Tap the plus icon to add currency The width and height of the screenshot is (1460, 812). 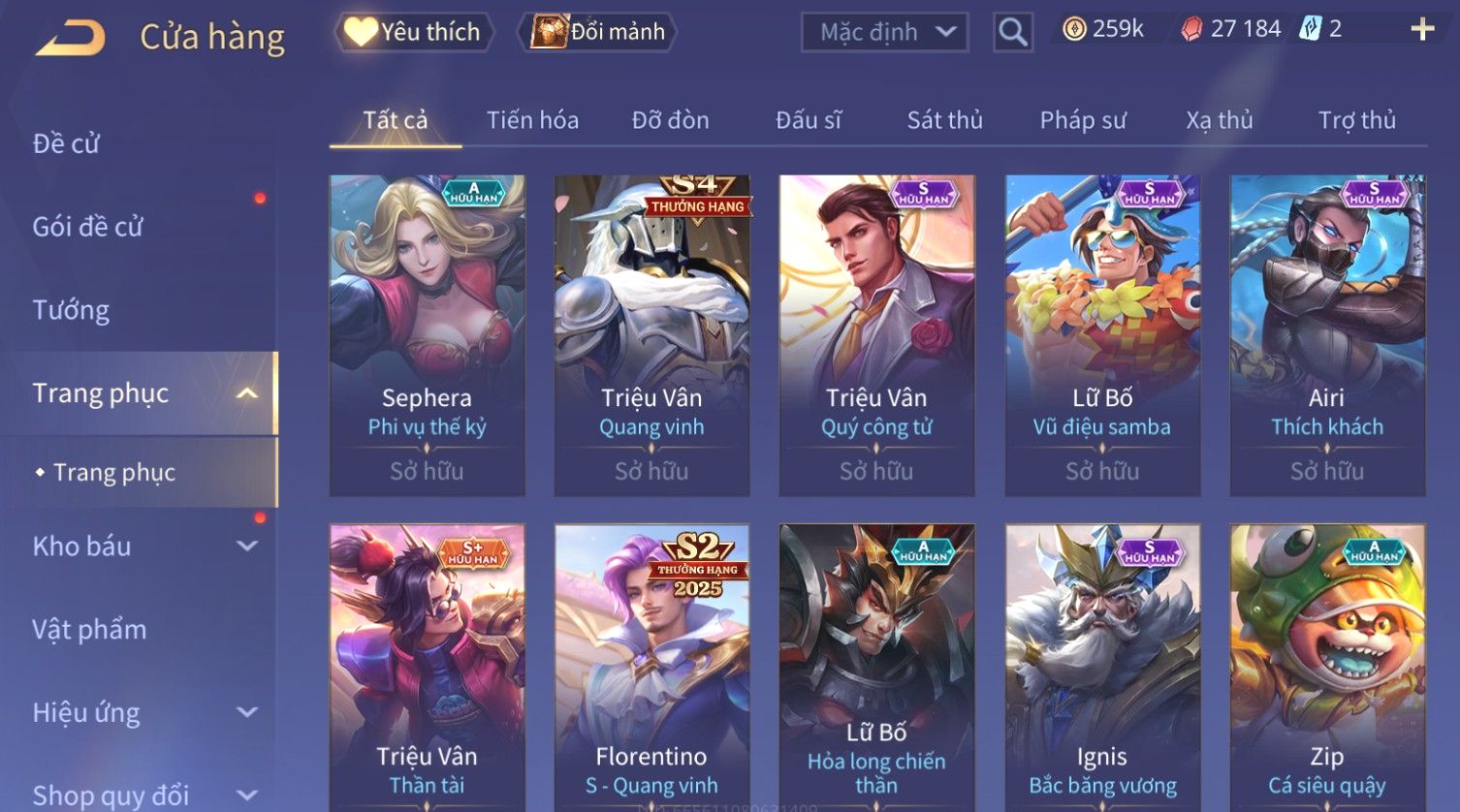tap(1422, 29)
